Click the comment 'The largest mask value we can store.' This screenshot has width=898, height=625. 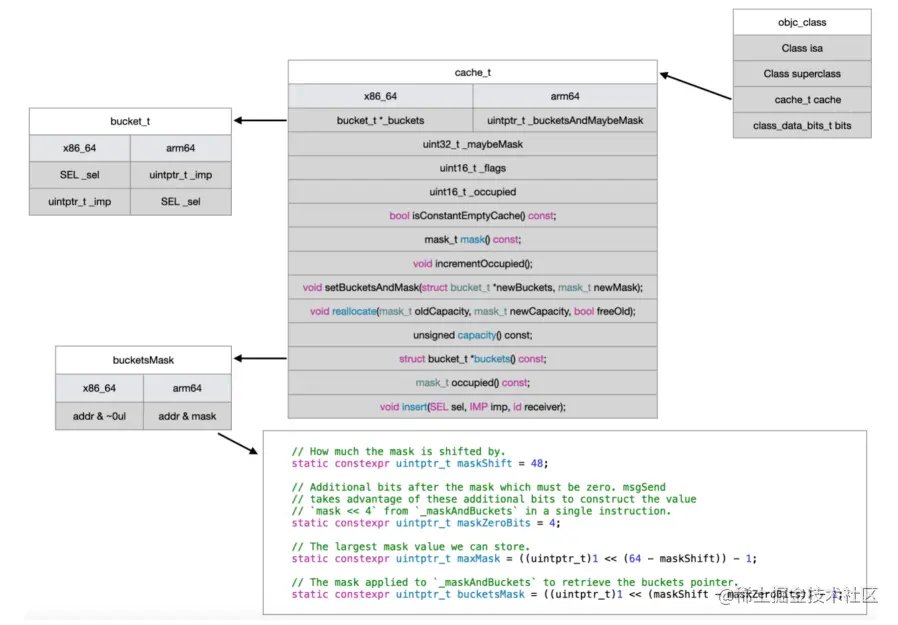[411, 547]
